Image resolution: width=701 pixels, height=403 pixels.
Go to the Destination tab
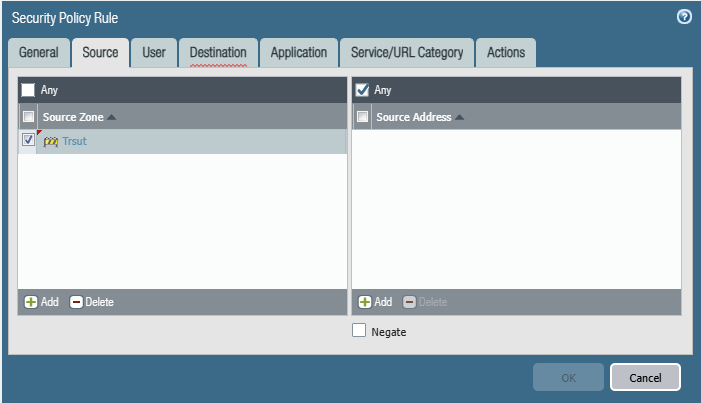(x=218, y=53)
